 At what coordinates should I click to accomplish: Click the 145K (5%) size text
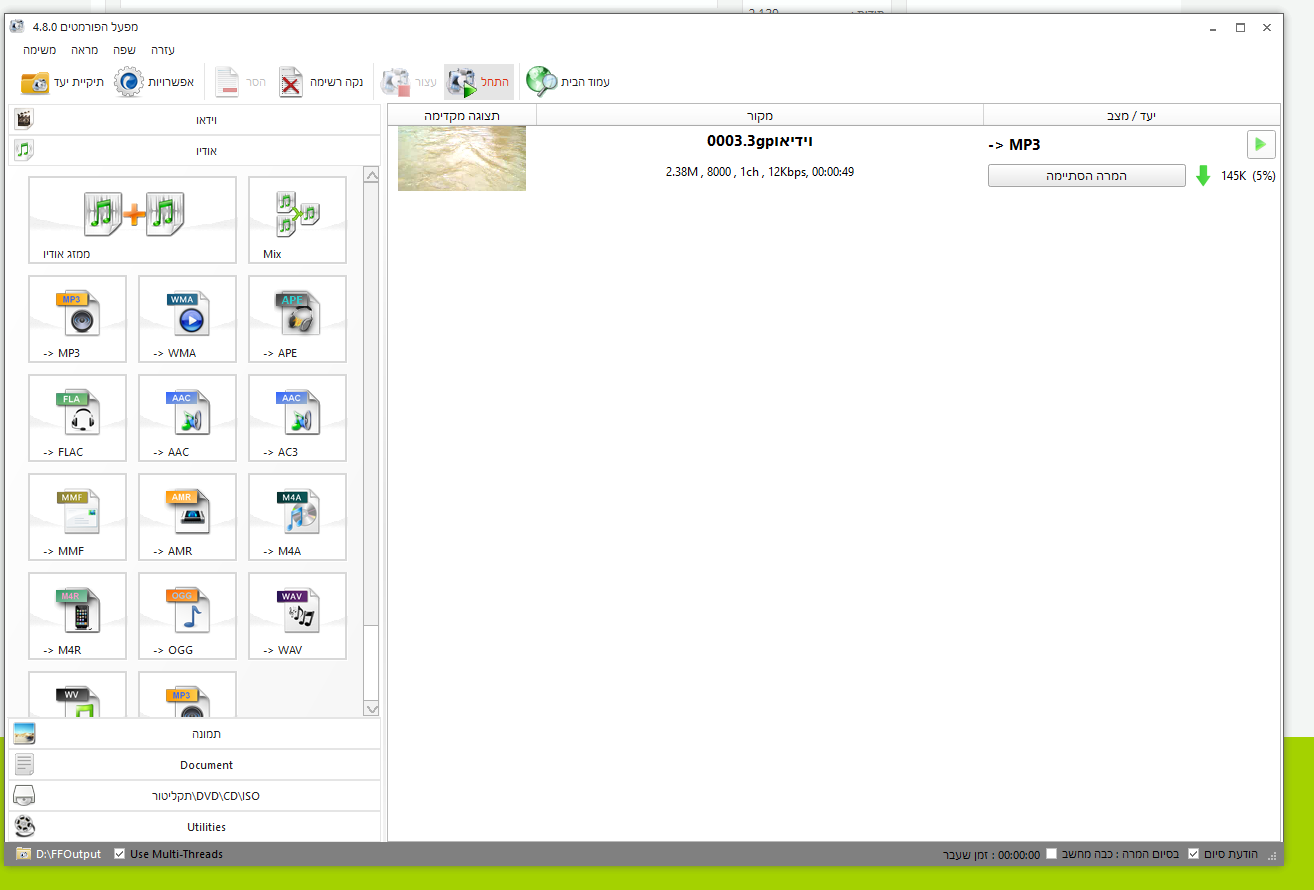point(1248,176)
